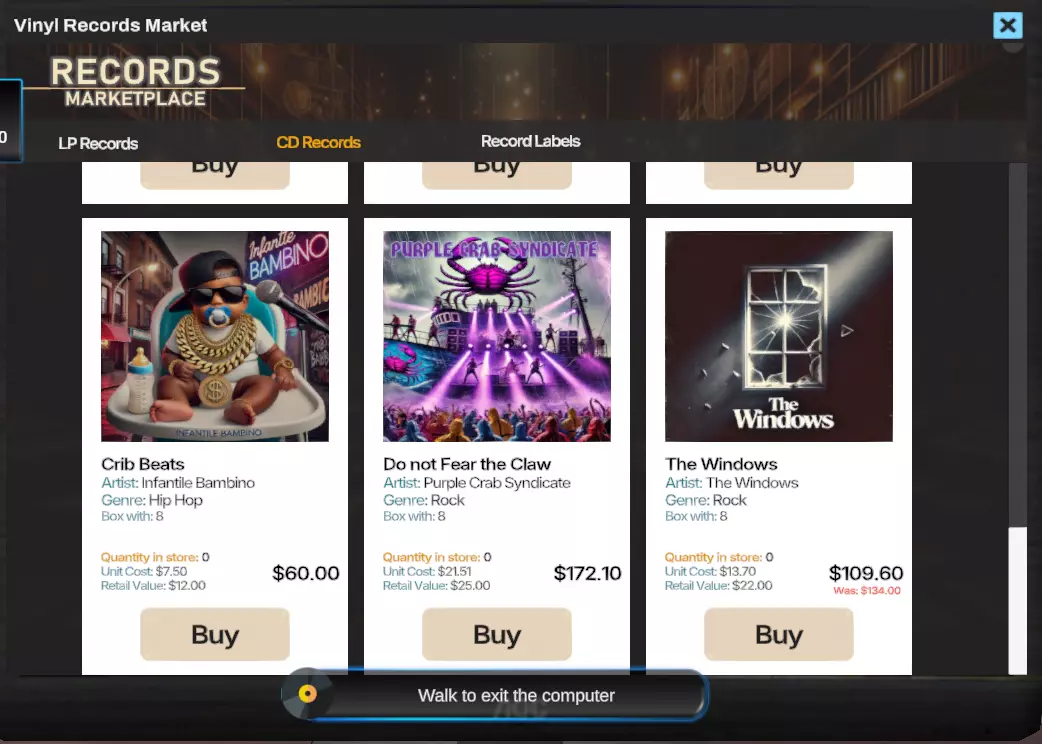The height and width of the screenshot is (744, 1042).
Task: Click the Records Marketplace logo
Action: [x=136, y=82]
